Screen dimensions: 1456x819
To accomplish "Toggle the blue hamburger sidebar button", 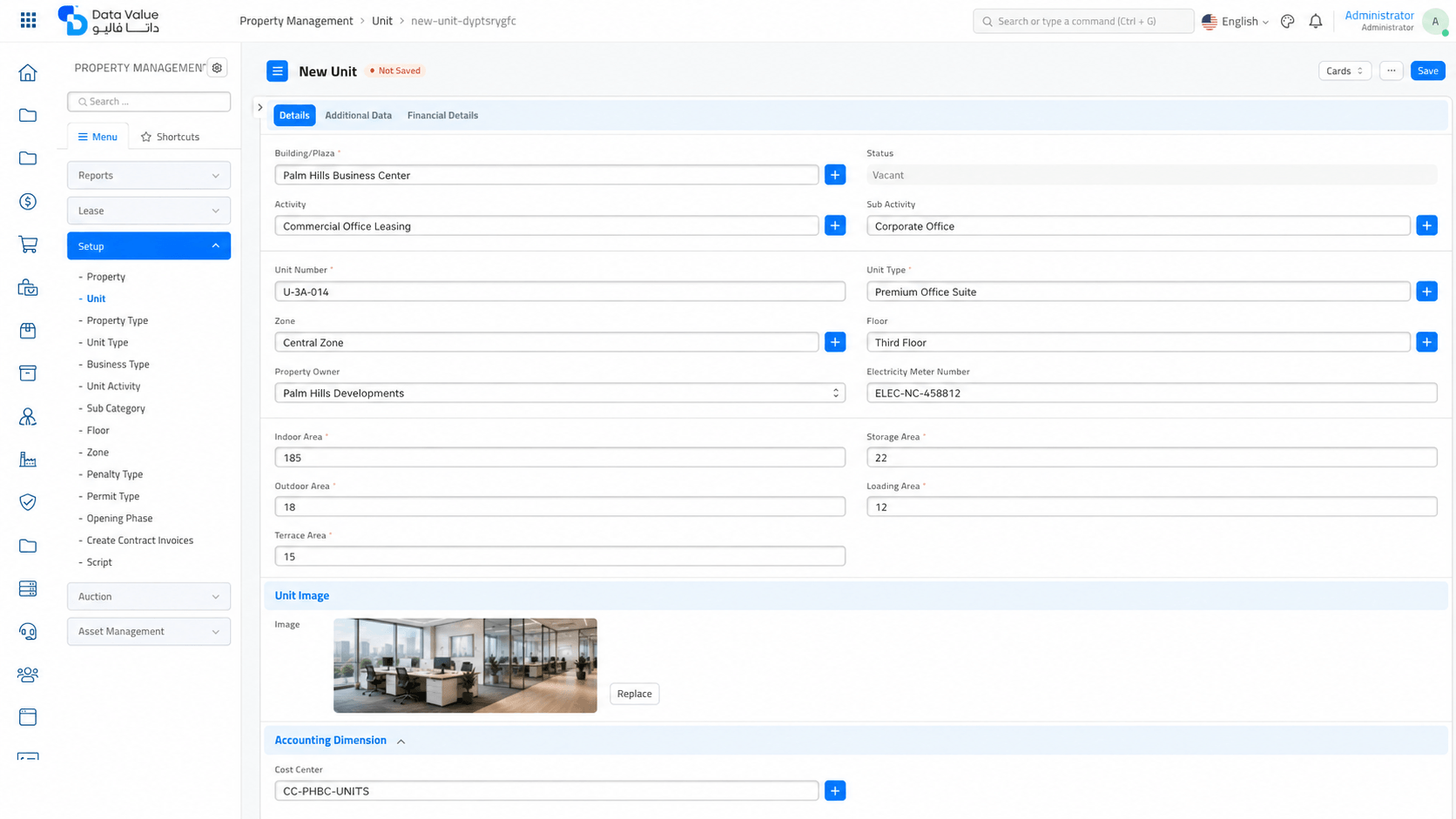I will pos(277,71).
